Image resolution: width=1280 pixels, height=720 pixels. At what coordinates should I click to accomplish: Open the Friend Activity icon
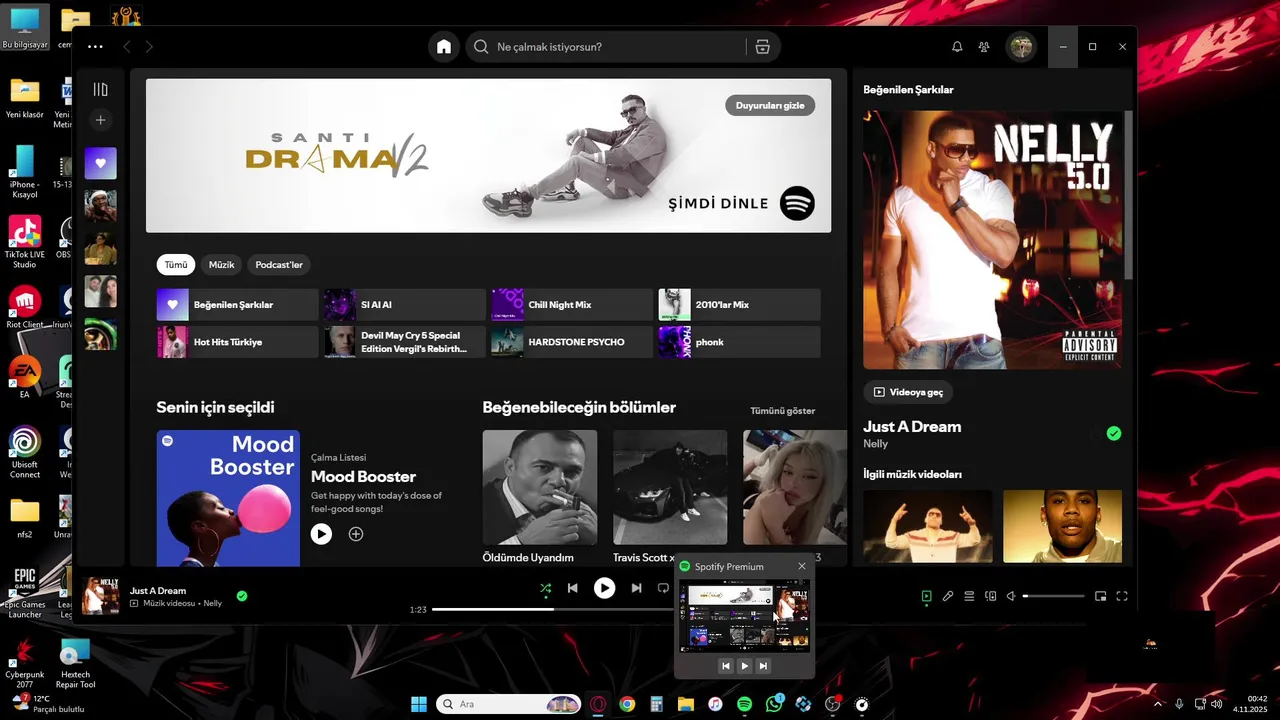pos(985,46)
